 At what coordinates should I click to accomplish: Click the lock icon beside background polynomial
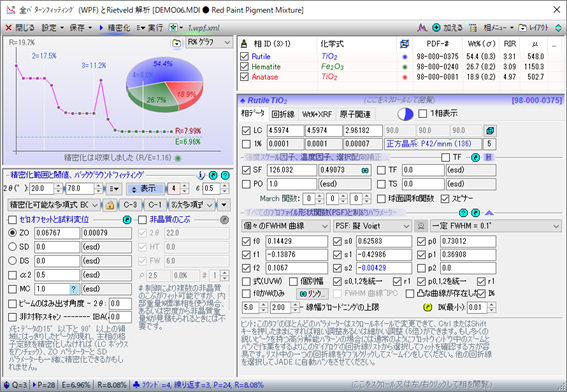pyautogui.click(x=110, y=205)
